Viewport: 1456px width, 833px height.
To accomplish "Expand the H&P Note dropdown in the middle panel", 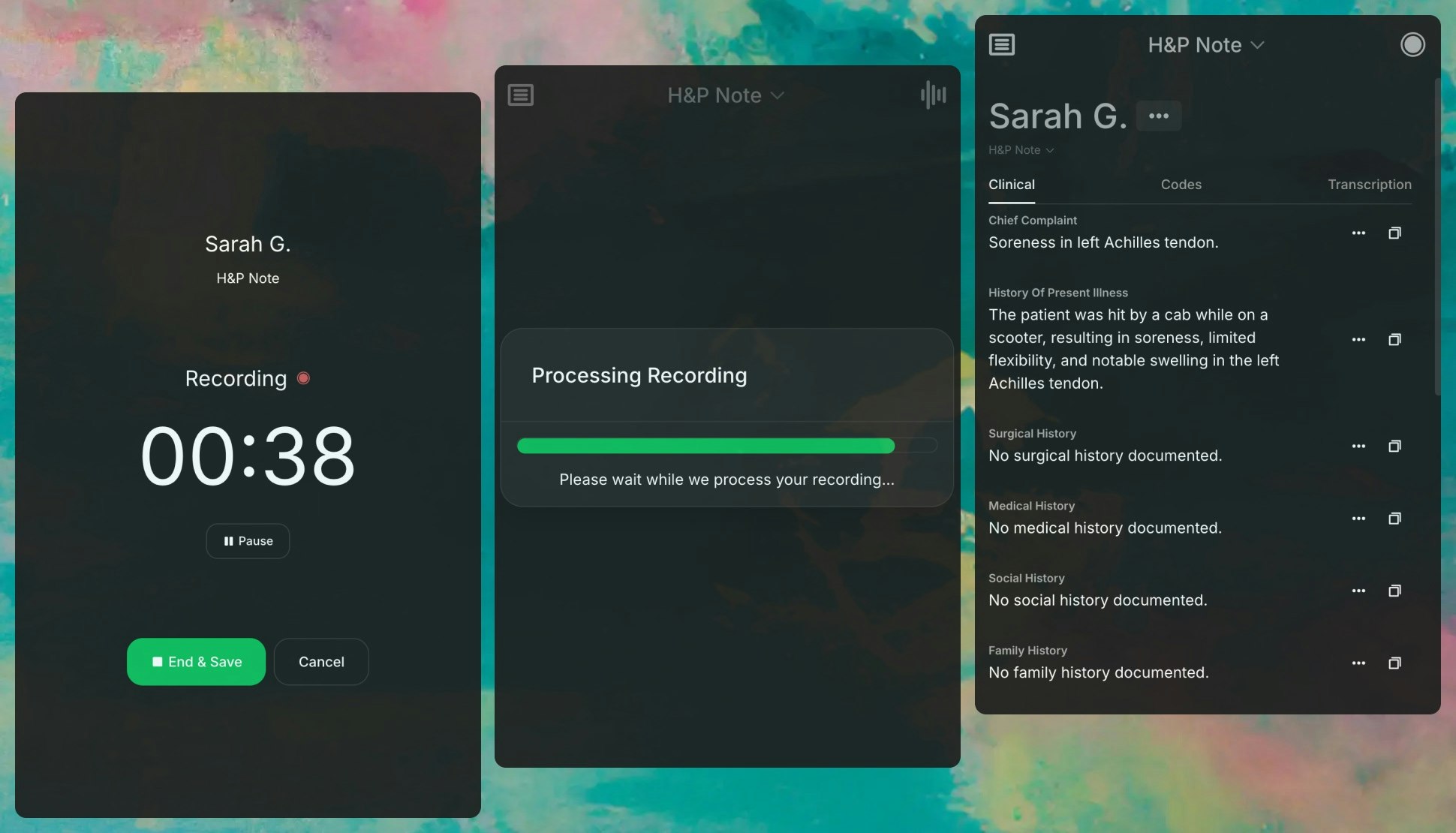I will (x=725, y=95).
